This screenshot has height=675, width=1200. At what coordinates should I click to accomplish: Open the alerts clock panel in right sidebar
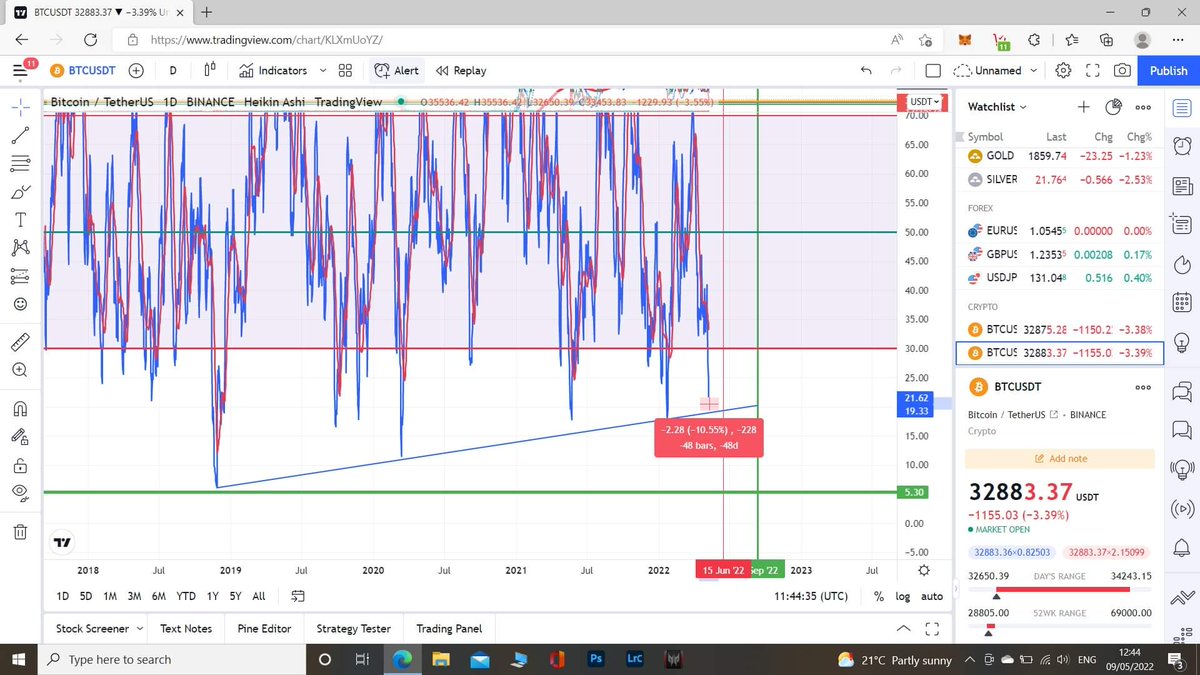click(x=1181, y=146)
